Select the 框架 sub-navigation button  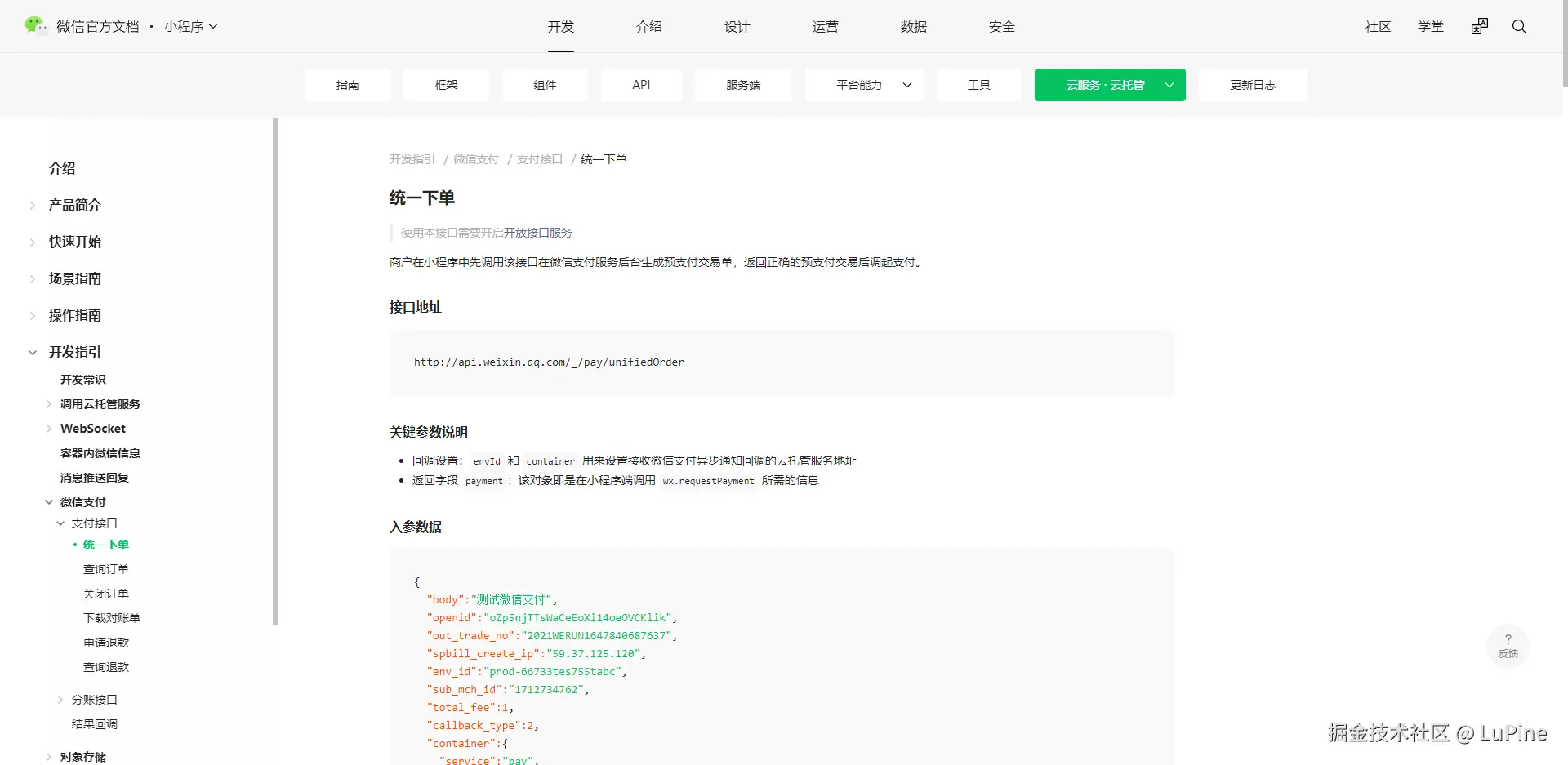(447, 85)
